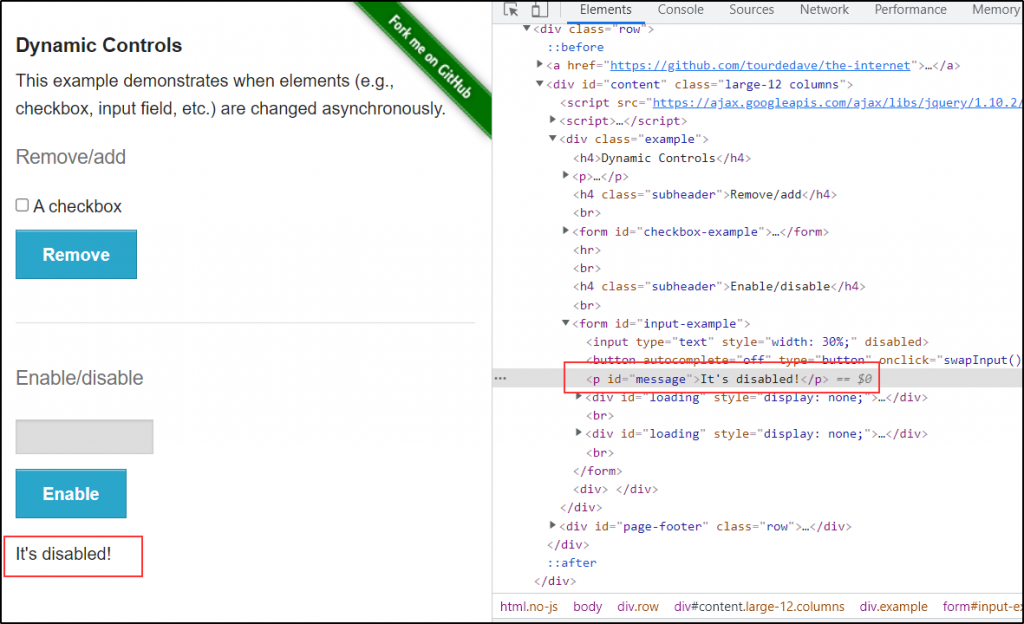Expand the collapsed script node
Viewport: 1024px width, 624px height.
[552, 119]
